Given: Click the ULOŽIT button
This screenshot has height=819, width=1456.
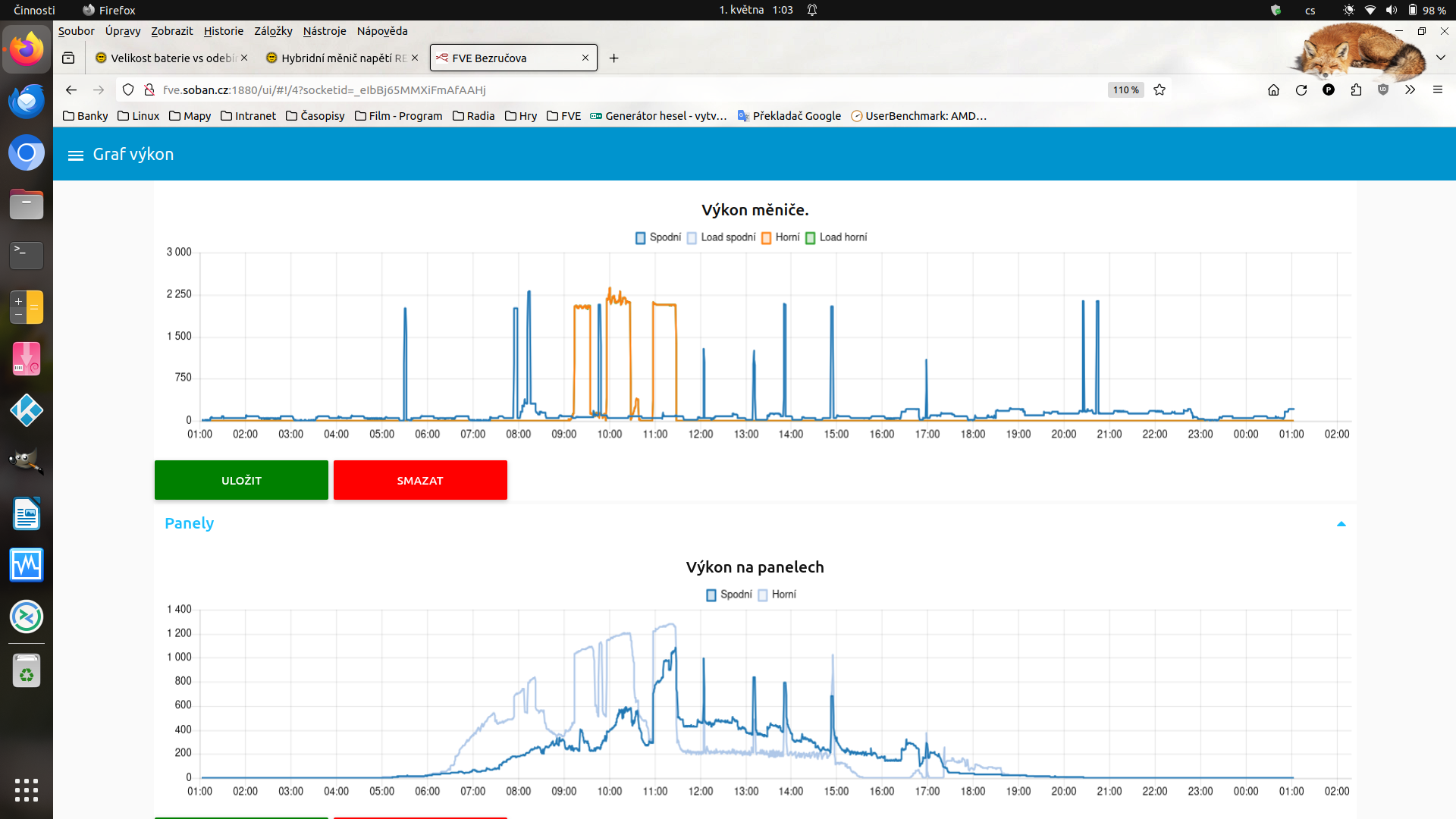Looking at the screenshot, I should (x=241, y=481).
